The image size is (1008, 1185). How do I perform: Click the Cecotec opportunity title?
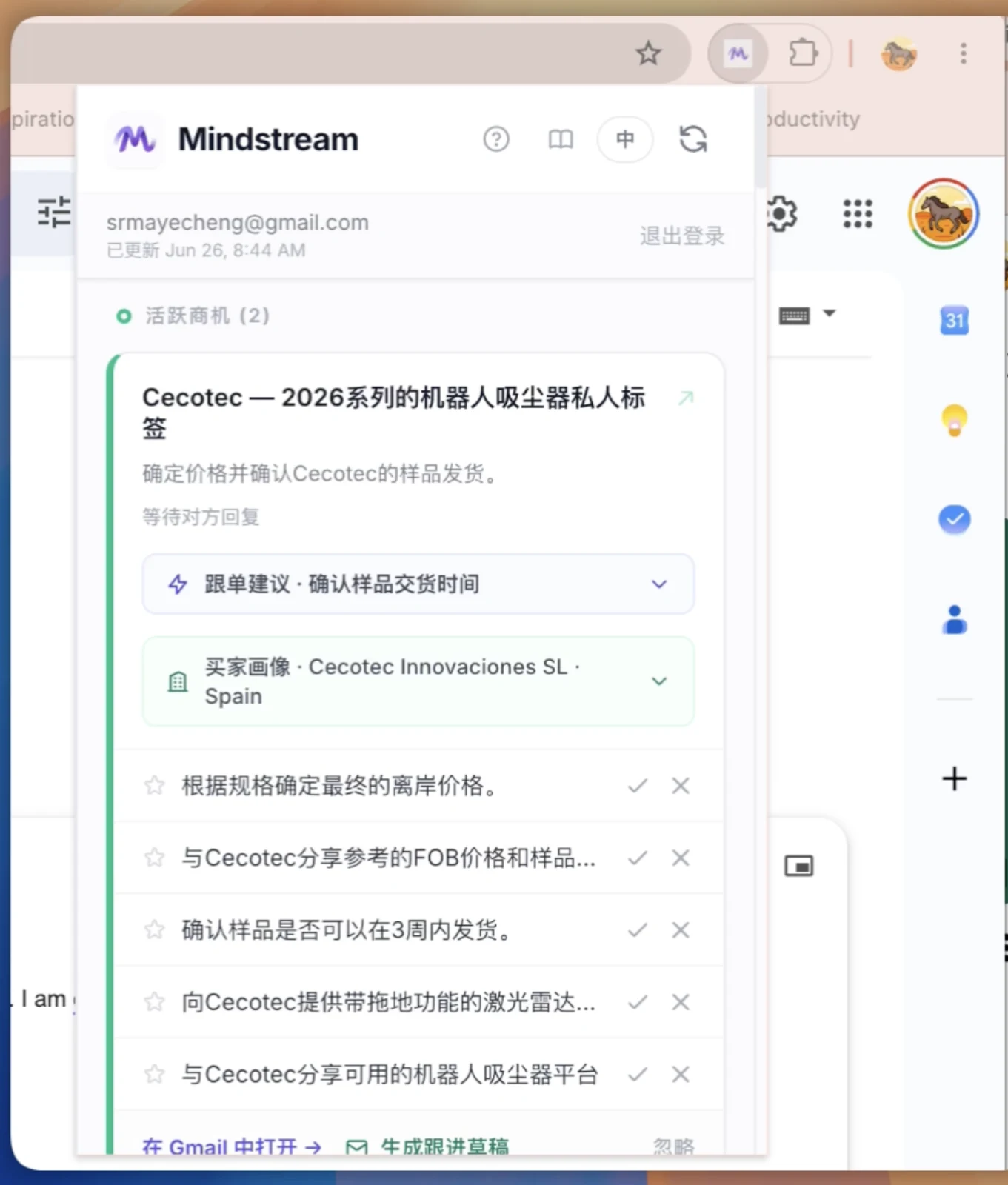coord(394,413)
